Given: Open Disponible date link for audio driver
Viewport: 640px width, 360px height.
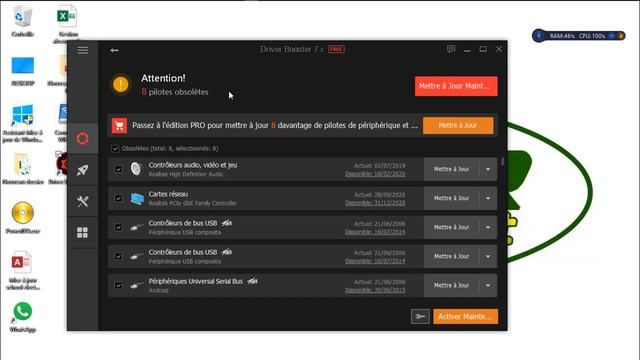Looking at the screenshot, I should (x=375, y=174).
